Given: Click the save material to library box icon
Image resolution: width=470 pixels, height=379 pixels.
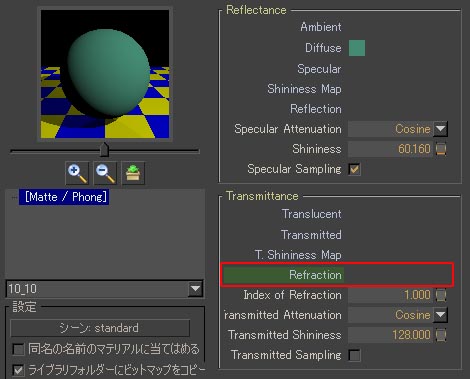Looking at the screenshot, I should point(133,173).
